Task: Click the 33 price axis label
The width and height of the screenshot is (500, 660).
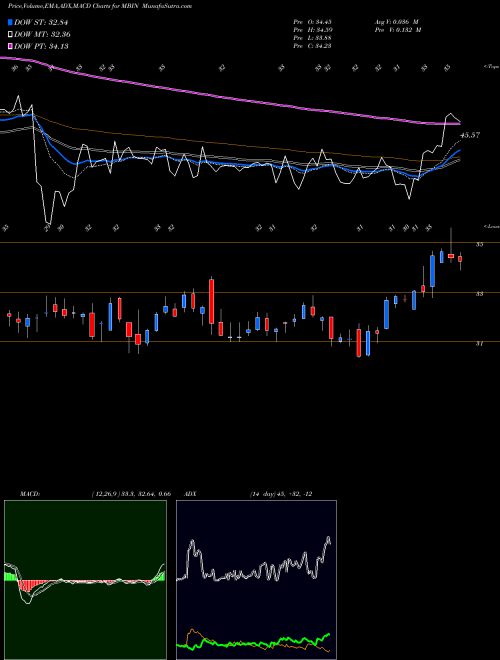Action: click(479, 294)
